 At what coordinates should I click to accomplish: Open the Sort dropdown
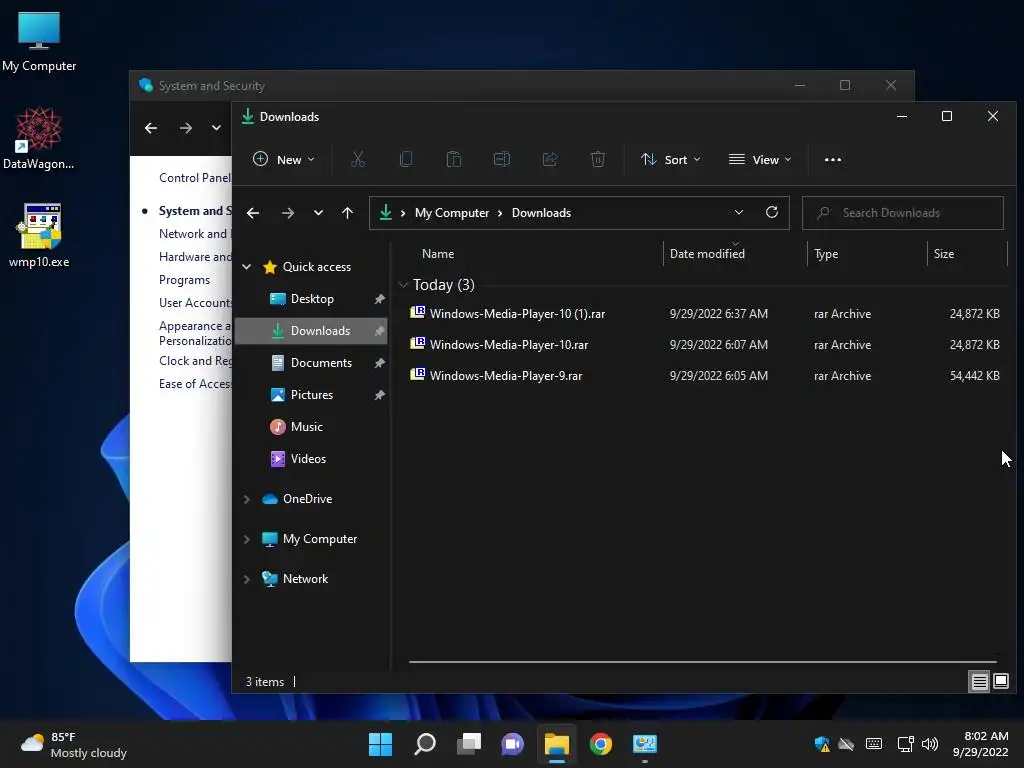pyautogui.click(x=671, y=159)
